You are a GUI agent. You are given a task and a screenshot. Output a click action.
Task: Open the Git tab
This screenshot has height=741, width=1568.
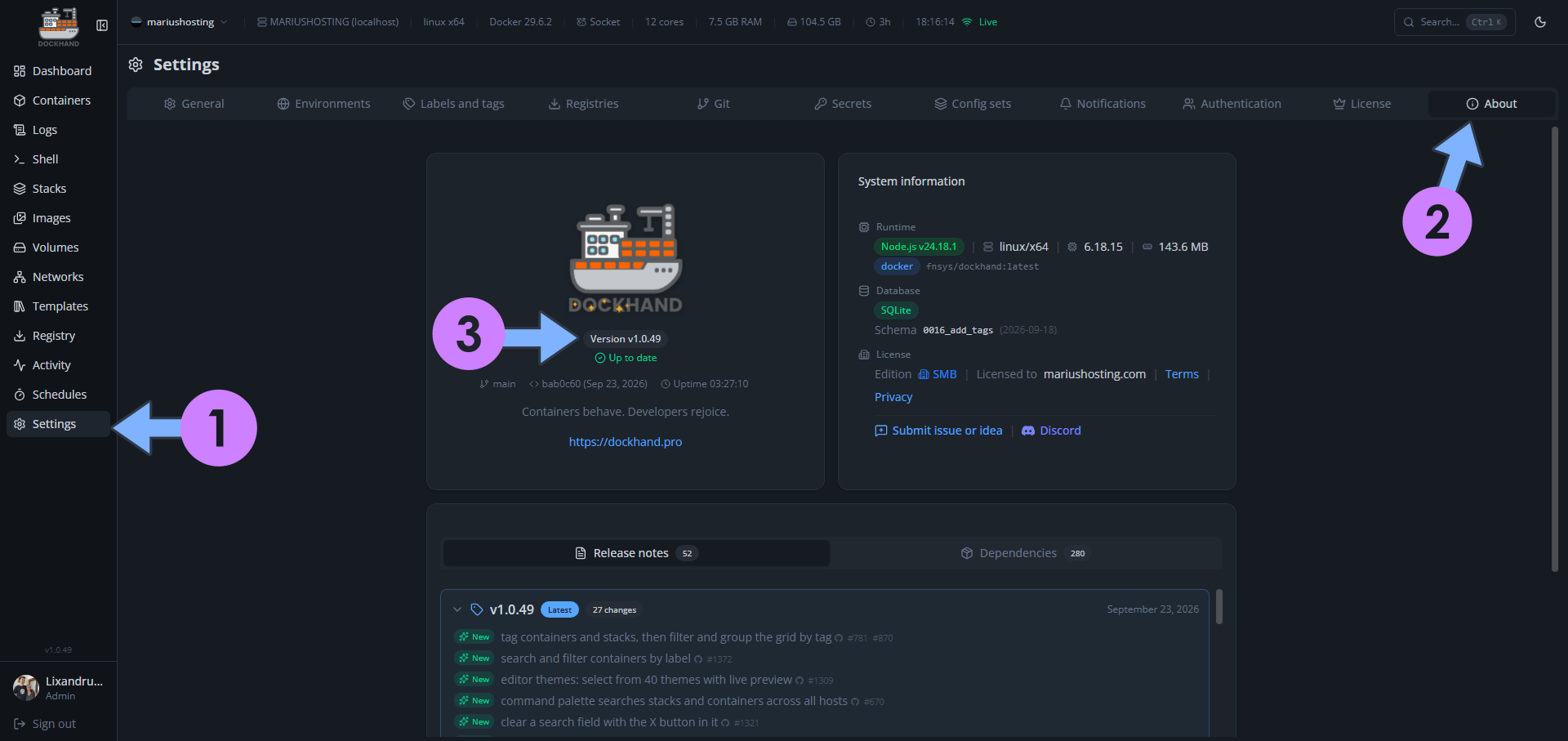click(x=713, y=104)
